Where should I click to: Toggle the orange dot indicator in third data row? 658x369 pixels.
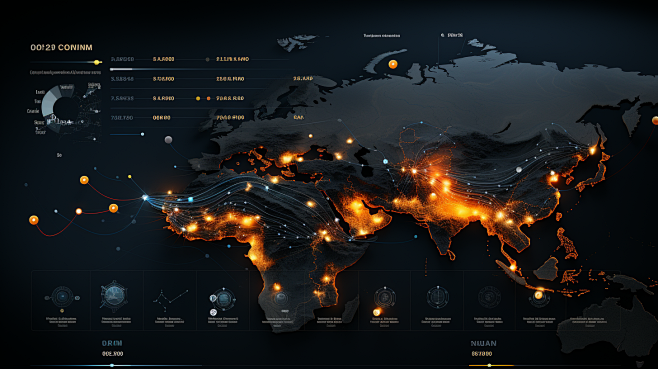[209, 98]
